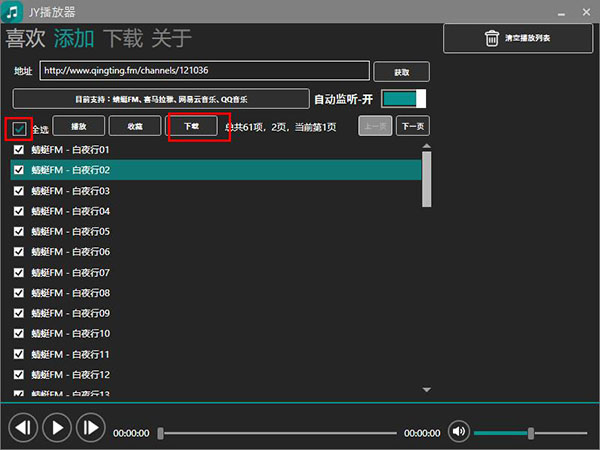Uncheck 蜻蜓FM - 白夜行01
600x450 pixels.
coord(19,150)
